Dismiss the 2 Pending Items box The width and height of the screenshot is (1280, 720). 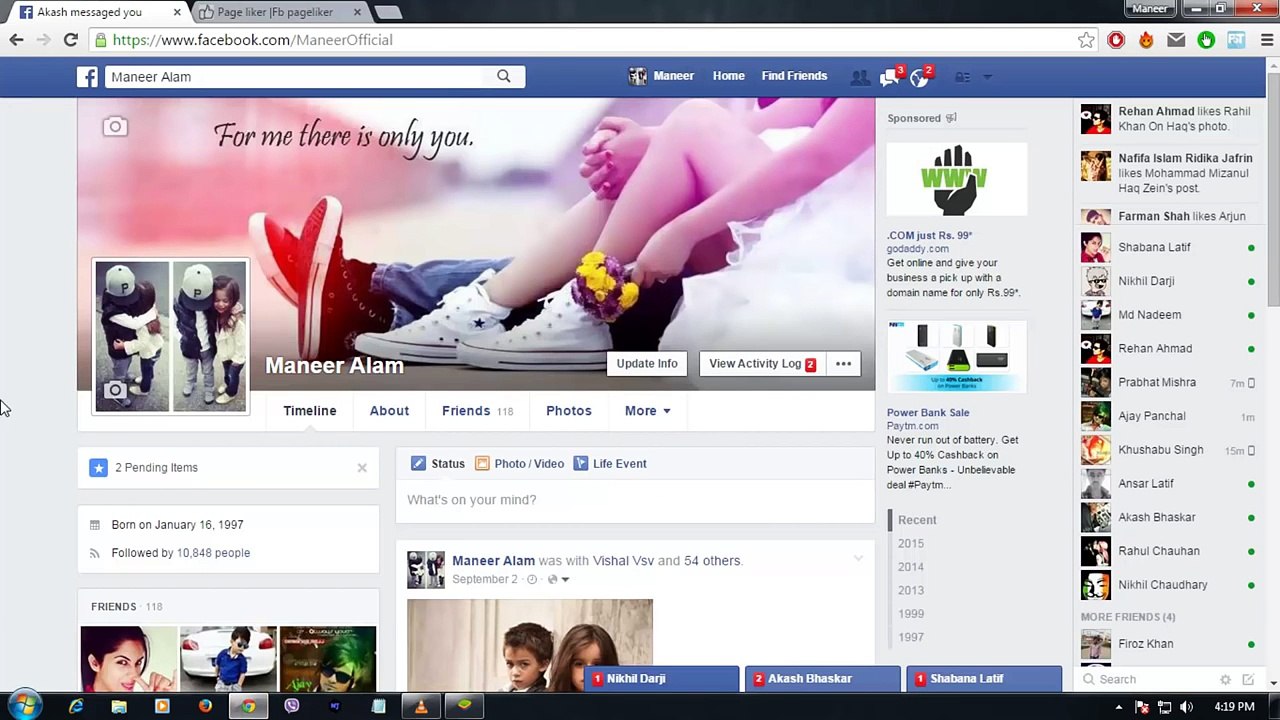pos(362,468)
